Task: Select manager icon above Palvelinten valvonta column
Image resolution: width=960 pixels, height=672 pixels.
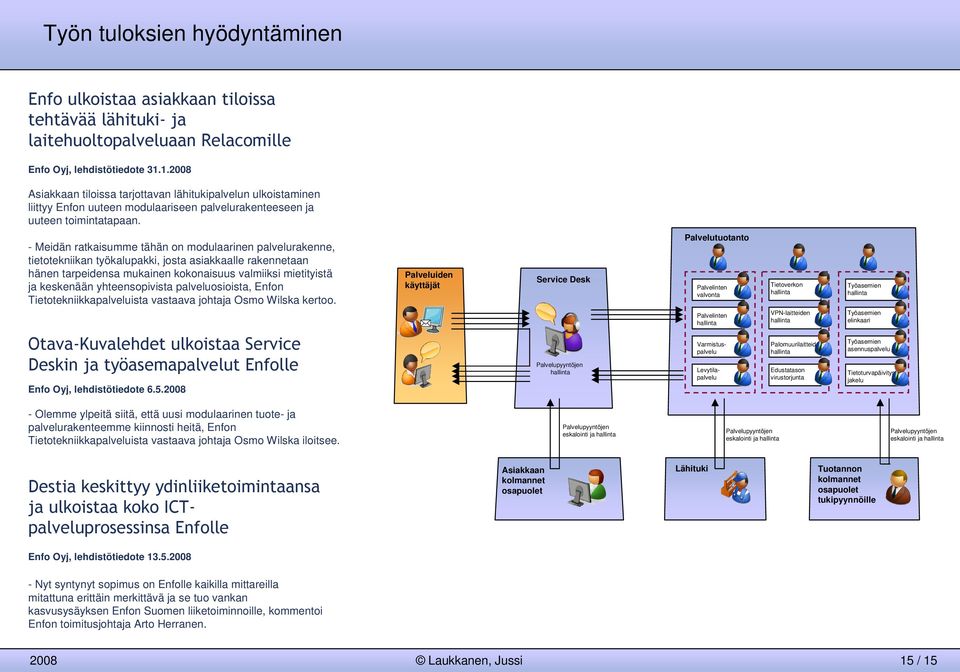Action: click(718, 256)
